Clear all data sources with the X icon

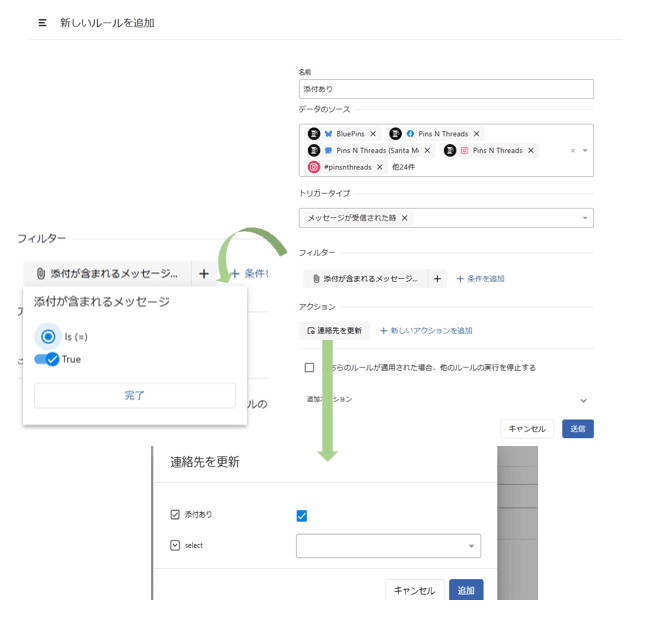(x=573, y=151)
